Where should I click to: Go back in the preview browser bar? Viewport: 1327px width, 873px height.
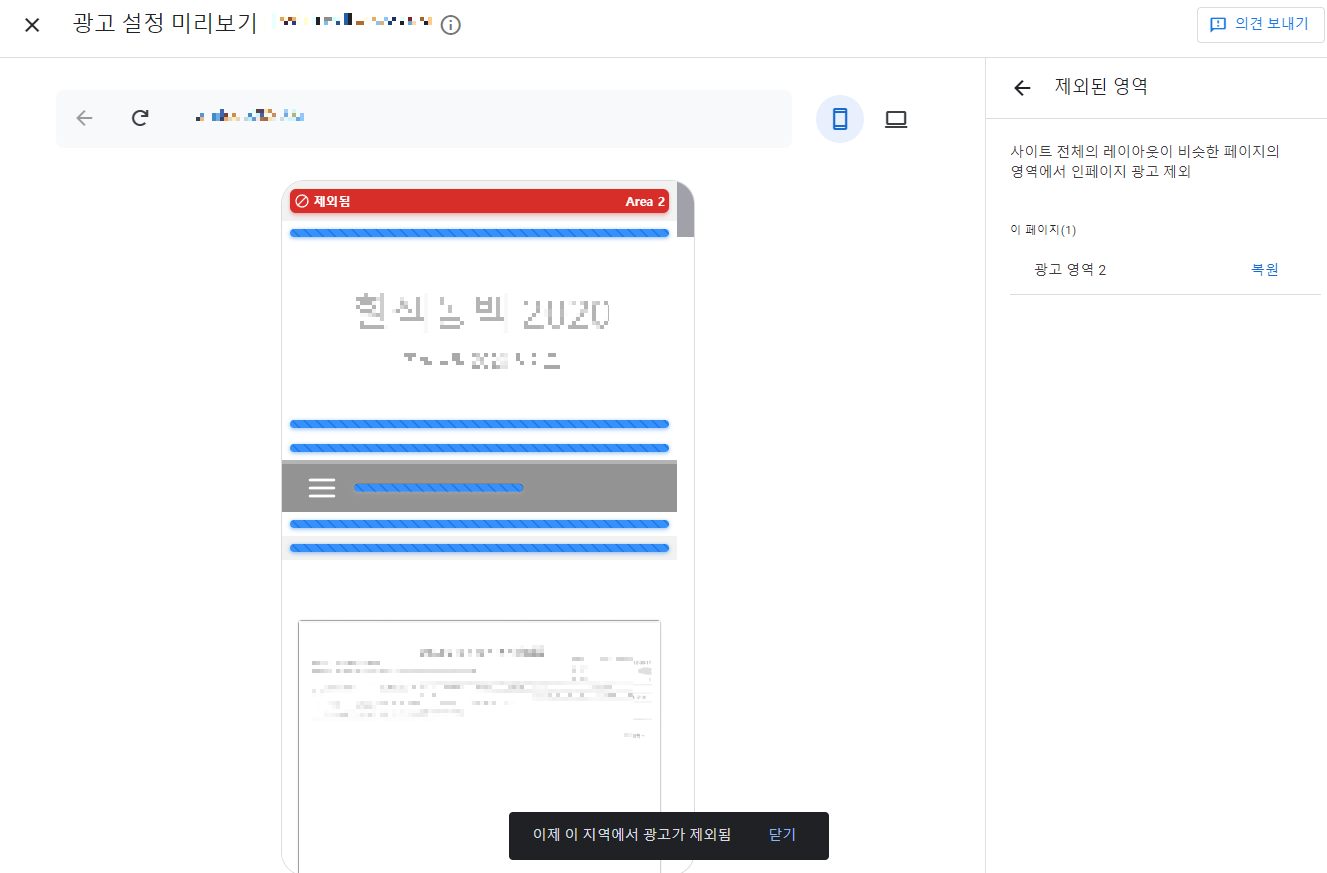click(x=84, y=118)
